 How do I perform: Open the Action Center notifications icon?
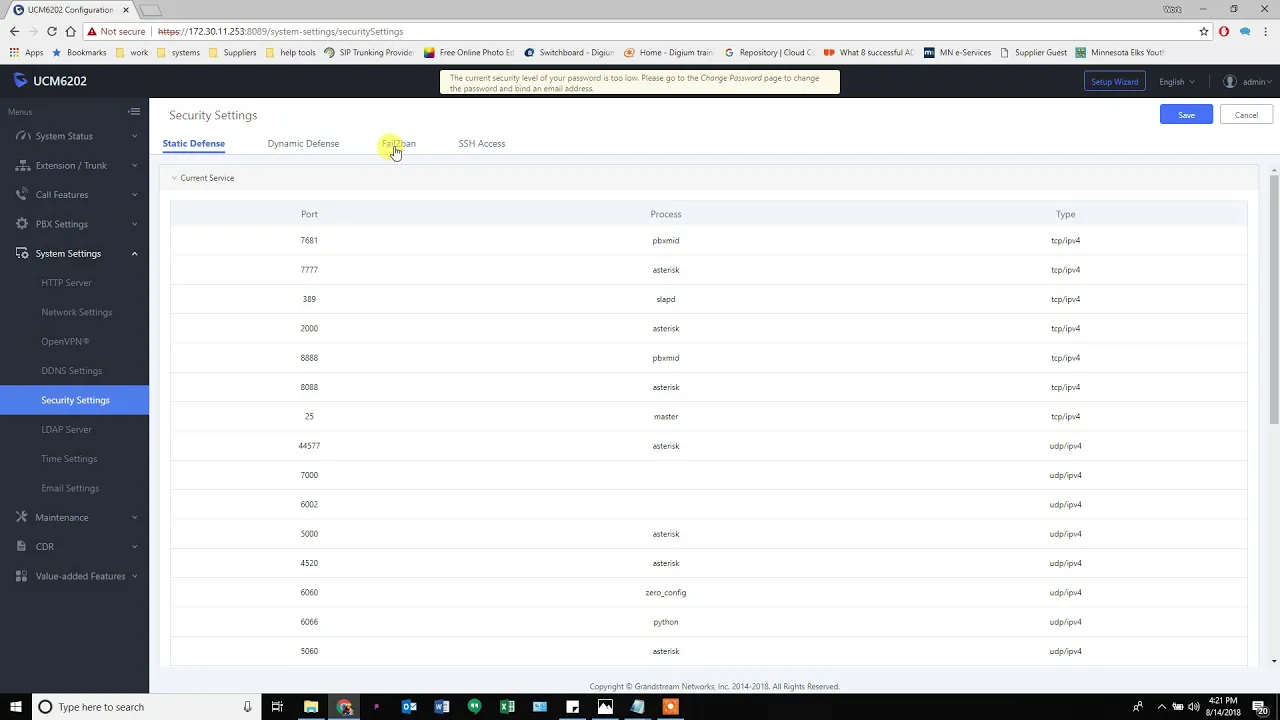[1260, 707]
